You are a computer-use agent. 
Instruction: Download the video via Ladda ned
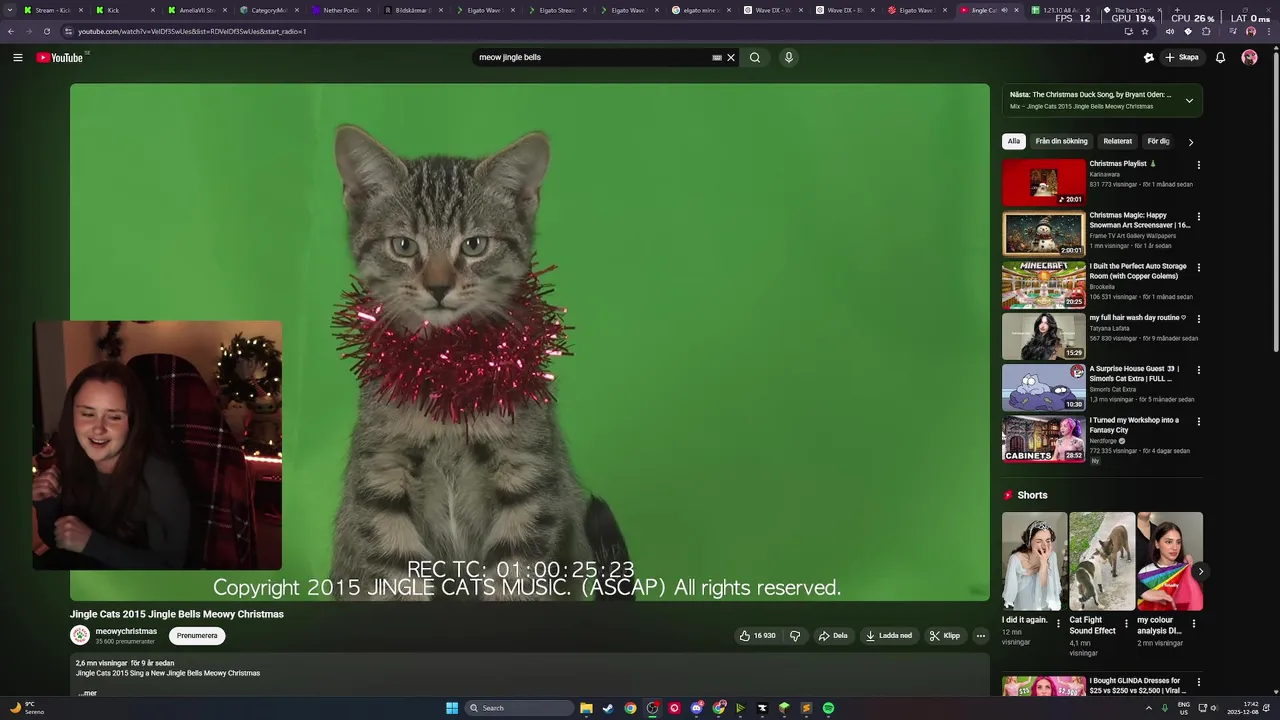889,635
